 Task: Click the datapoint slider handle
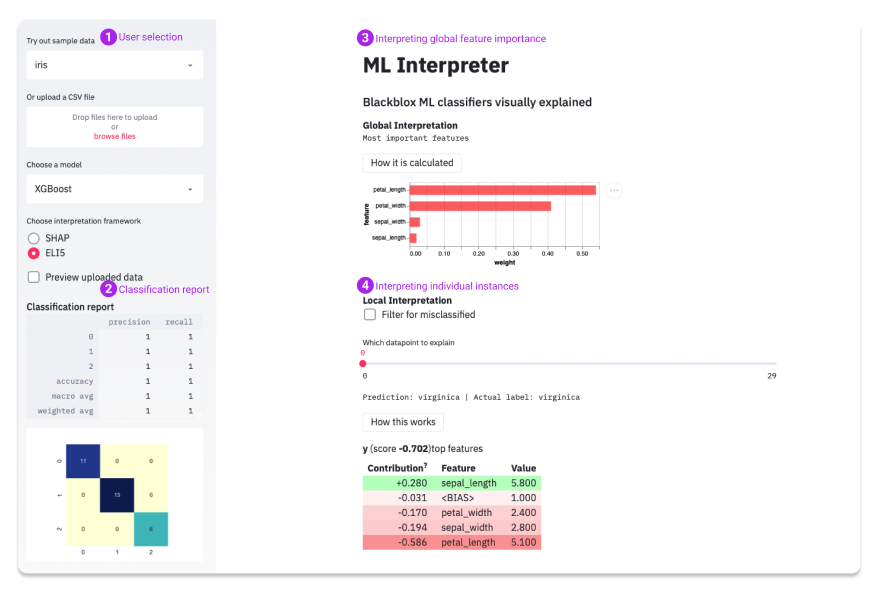pyautogui.click(x=363, y=364)
